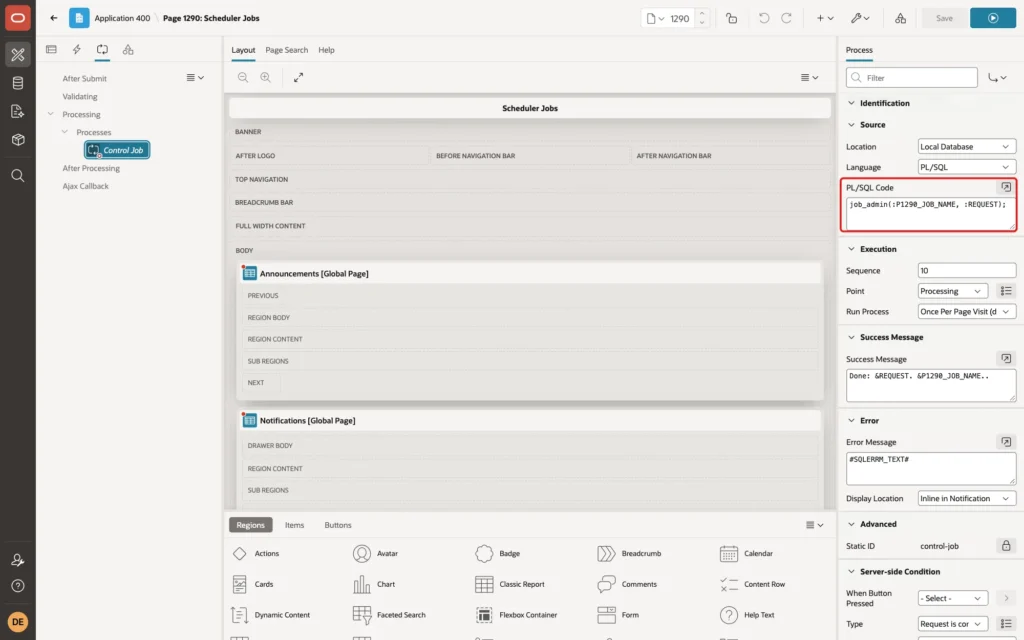
Task: Open Point quick pick list icon
Action: (x=1006, y=291)
